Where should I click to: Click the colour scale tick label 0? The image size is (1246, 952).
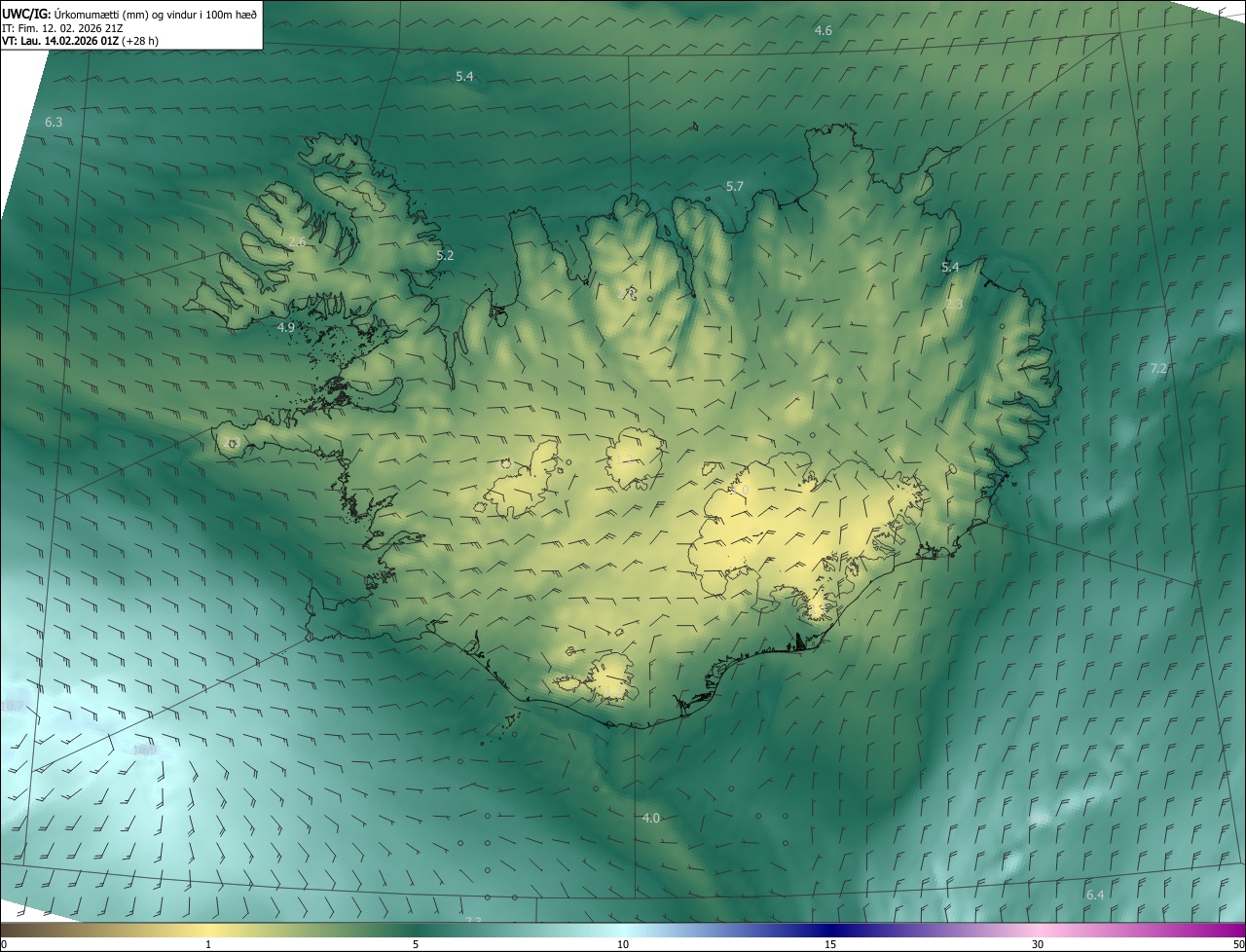click(4, 944)
